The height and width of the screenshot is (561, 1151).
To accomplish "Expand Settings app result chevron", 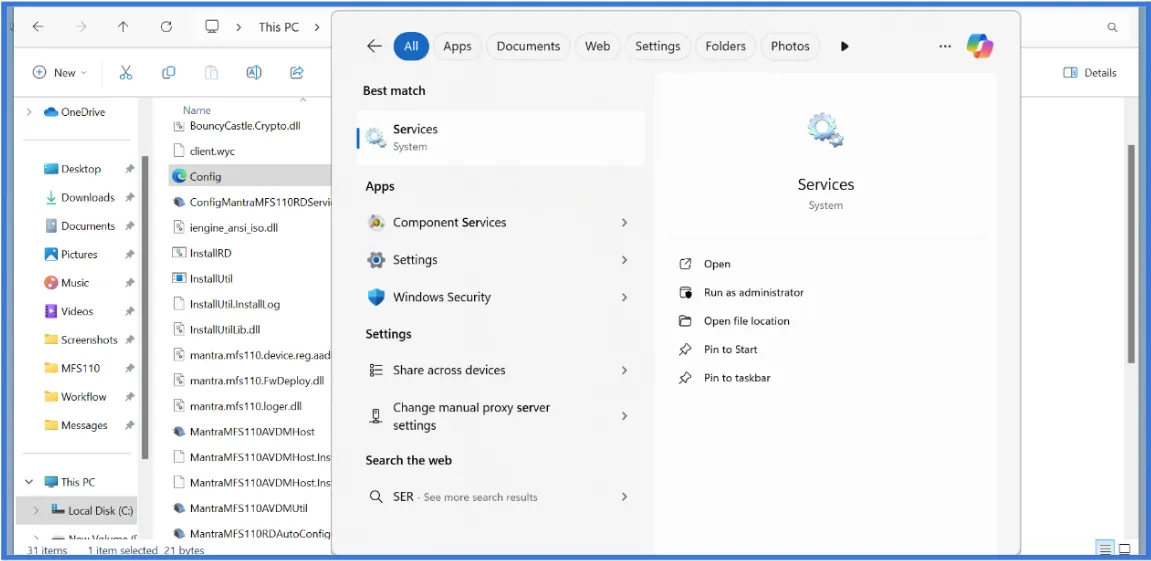I will [x=624, y=260].
